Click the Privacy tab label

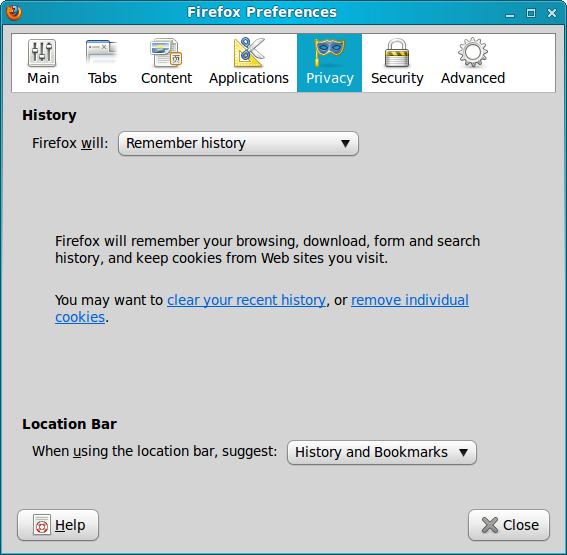[x=330, y=78]
